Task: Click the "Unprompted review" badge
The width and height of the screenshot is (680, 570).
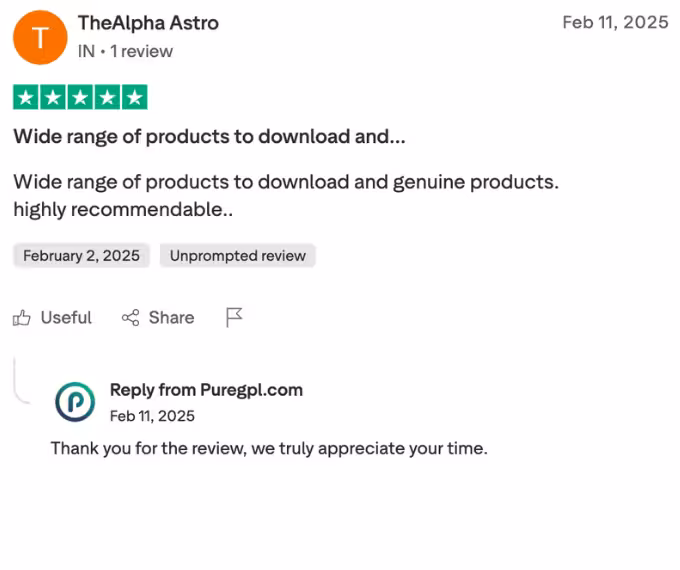Action: click(x=237, y=256)
